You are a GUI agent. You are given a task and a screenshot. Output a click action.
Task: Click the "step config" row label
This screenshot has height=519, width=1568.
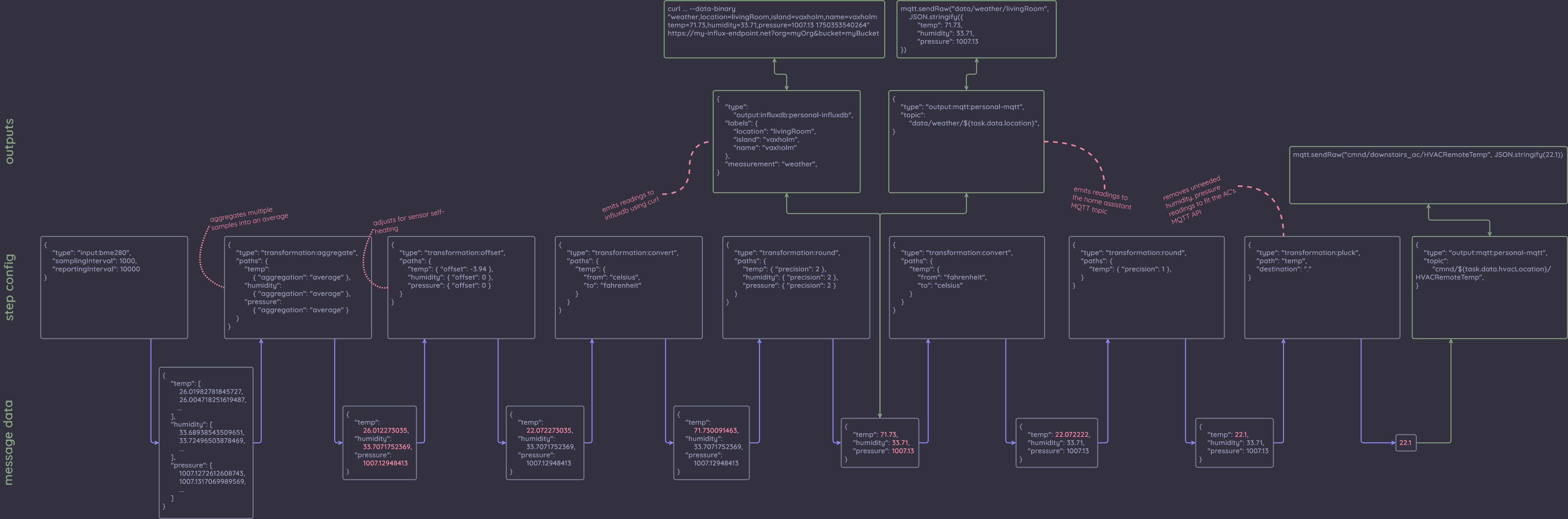click(9, 287)
